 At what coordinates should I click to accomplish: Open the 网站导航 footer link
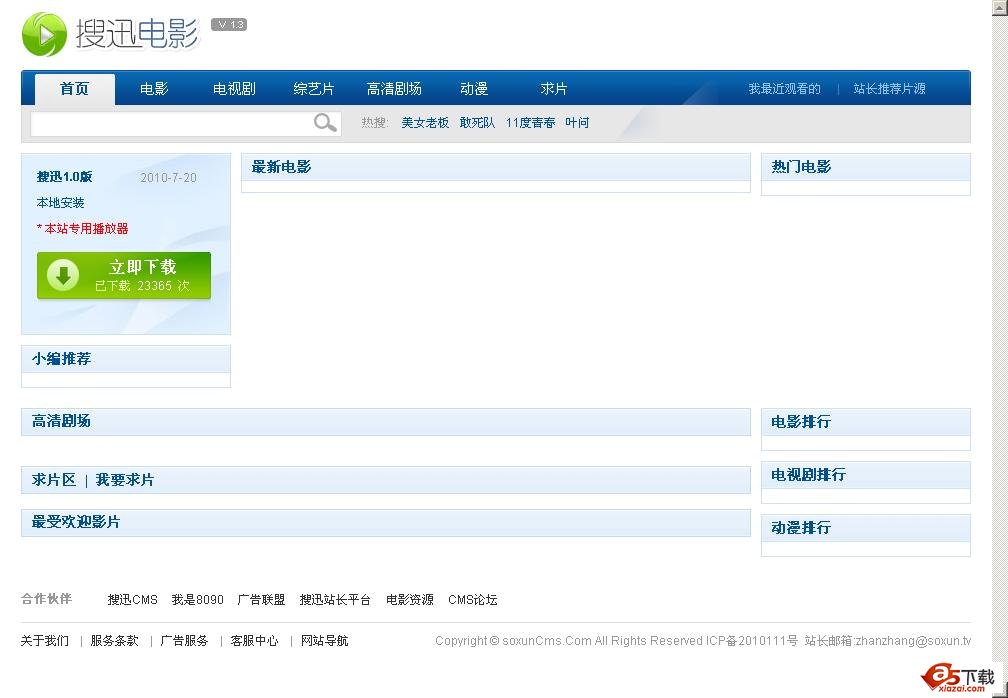324,641
